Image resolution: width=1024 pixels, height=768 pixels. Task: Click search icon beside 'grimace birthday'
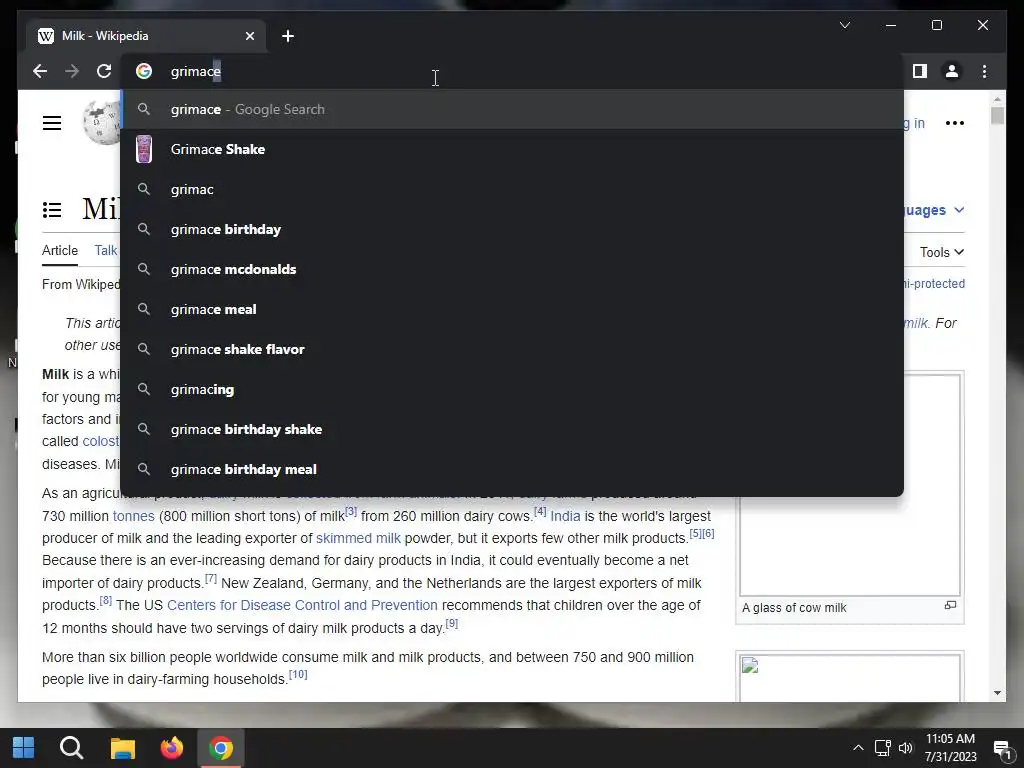pyautogui.click(x=144, y=229)
